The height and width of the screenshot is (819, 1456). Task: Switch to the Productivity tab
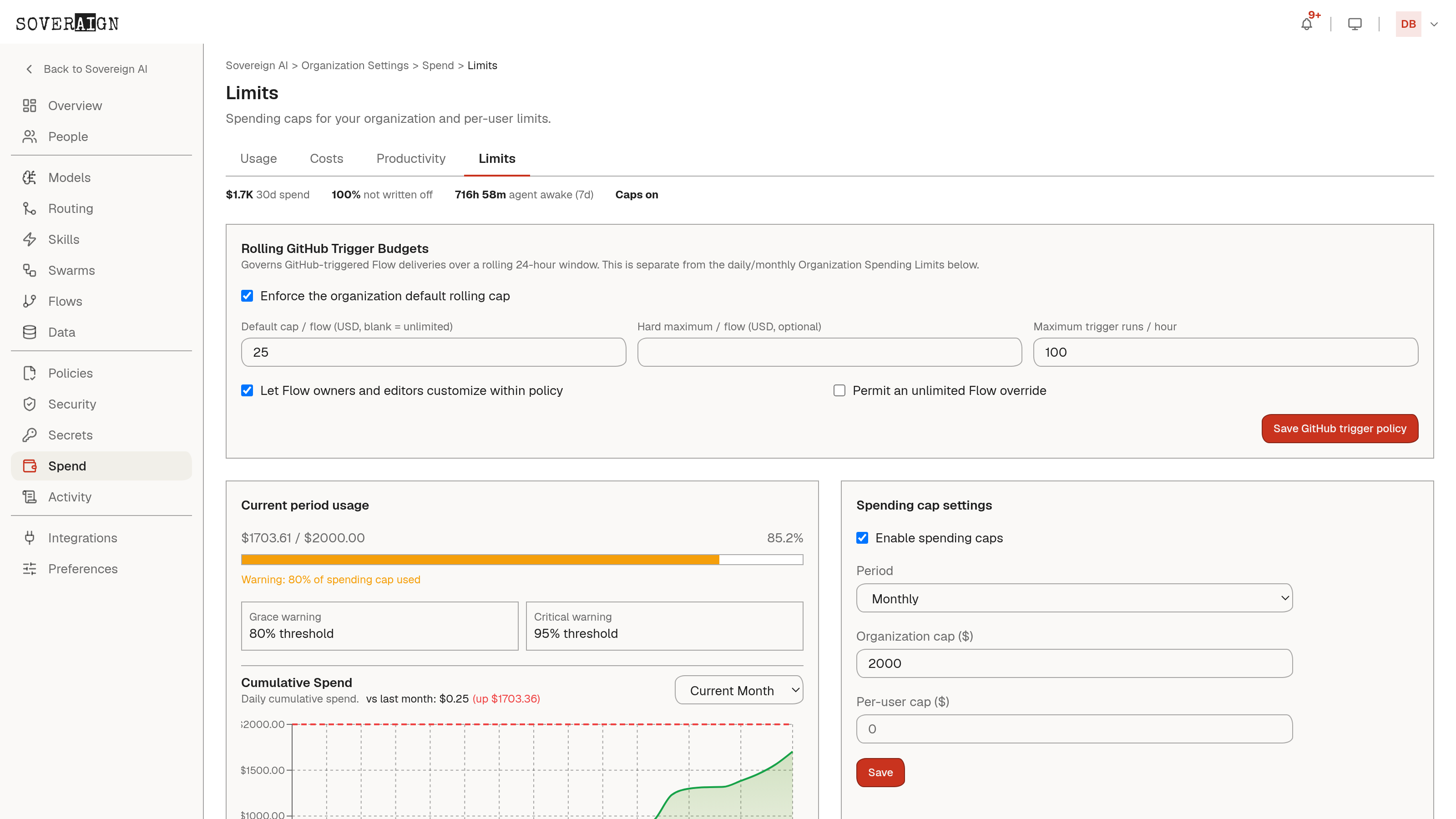(411, 159)
